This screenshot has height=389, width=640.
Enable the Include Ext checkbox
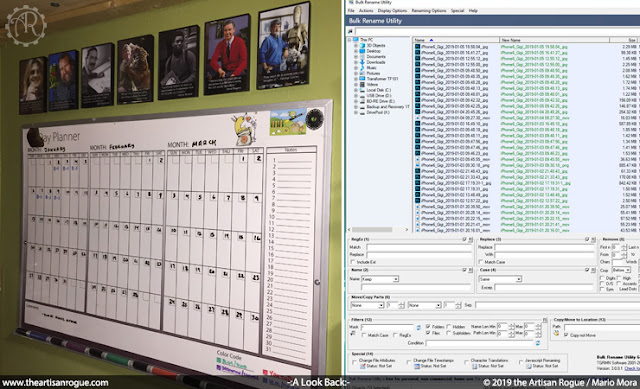tap(353, 262)
